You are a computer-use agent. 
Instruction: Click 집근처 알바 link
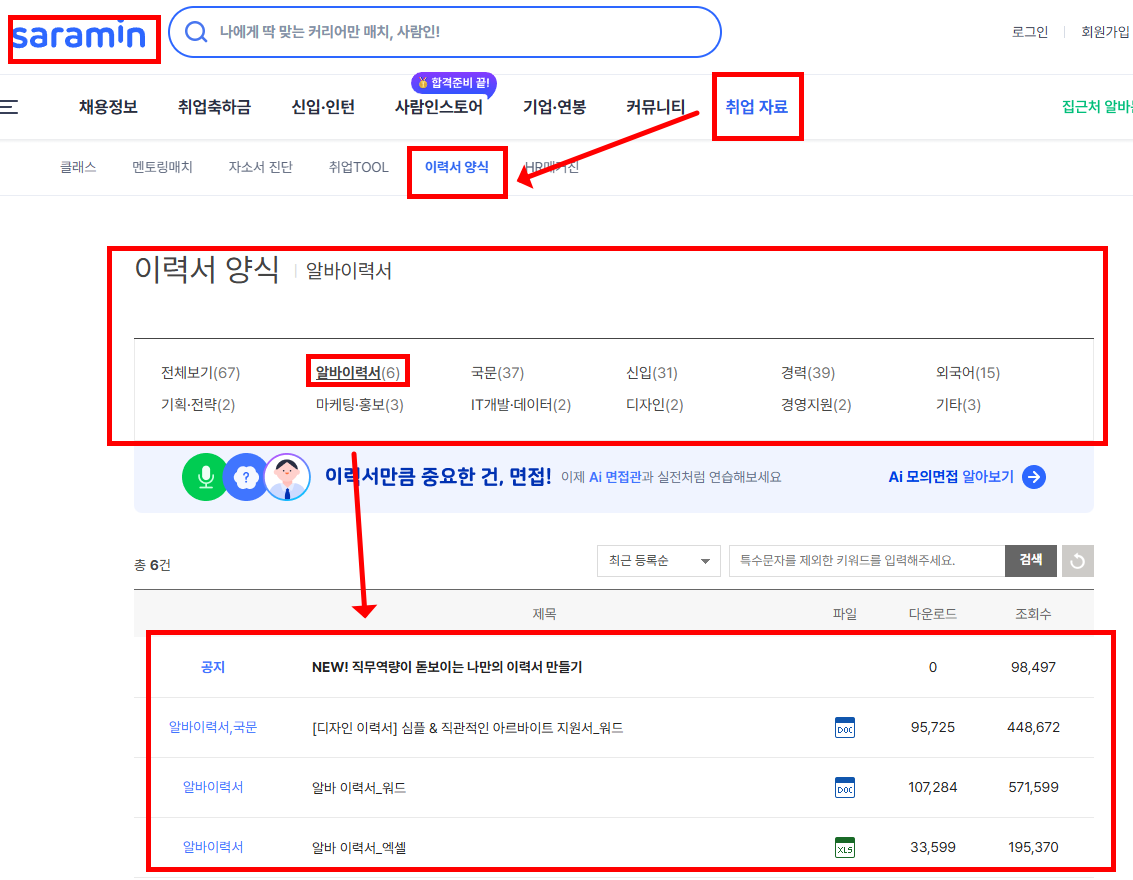coord(1097,107)
